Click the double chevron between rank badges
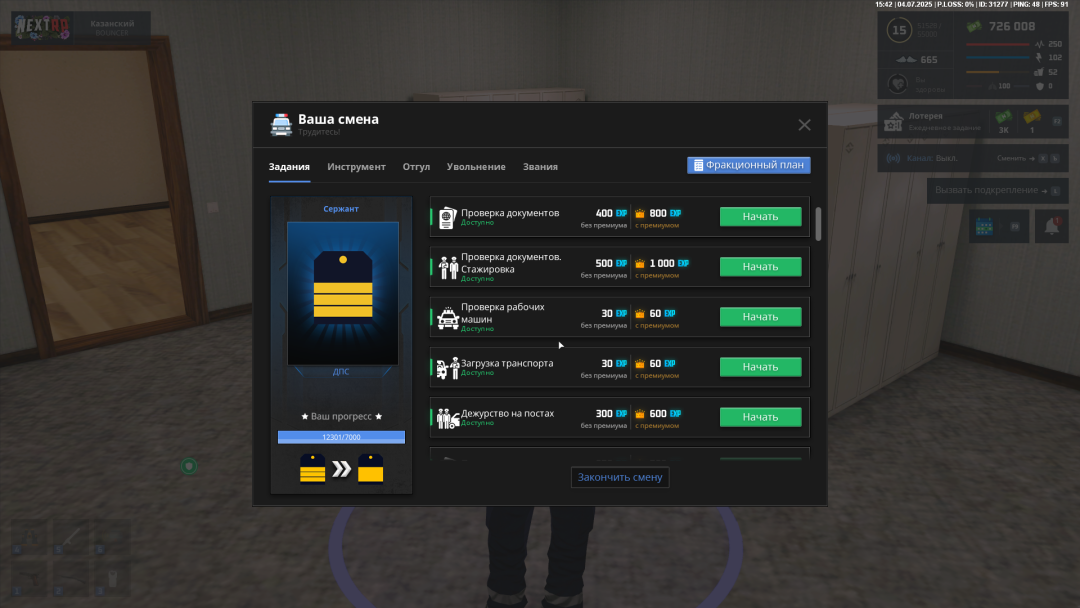 click(x=342, y=470)
